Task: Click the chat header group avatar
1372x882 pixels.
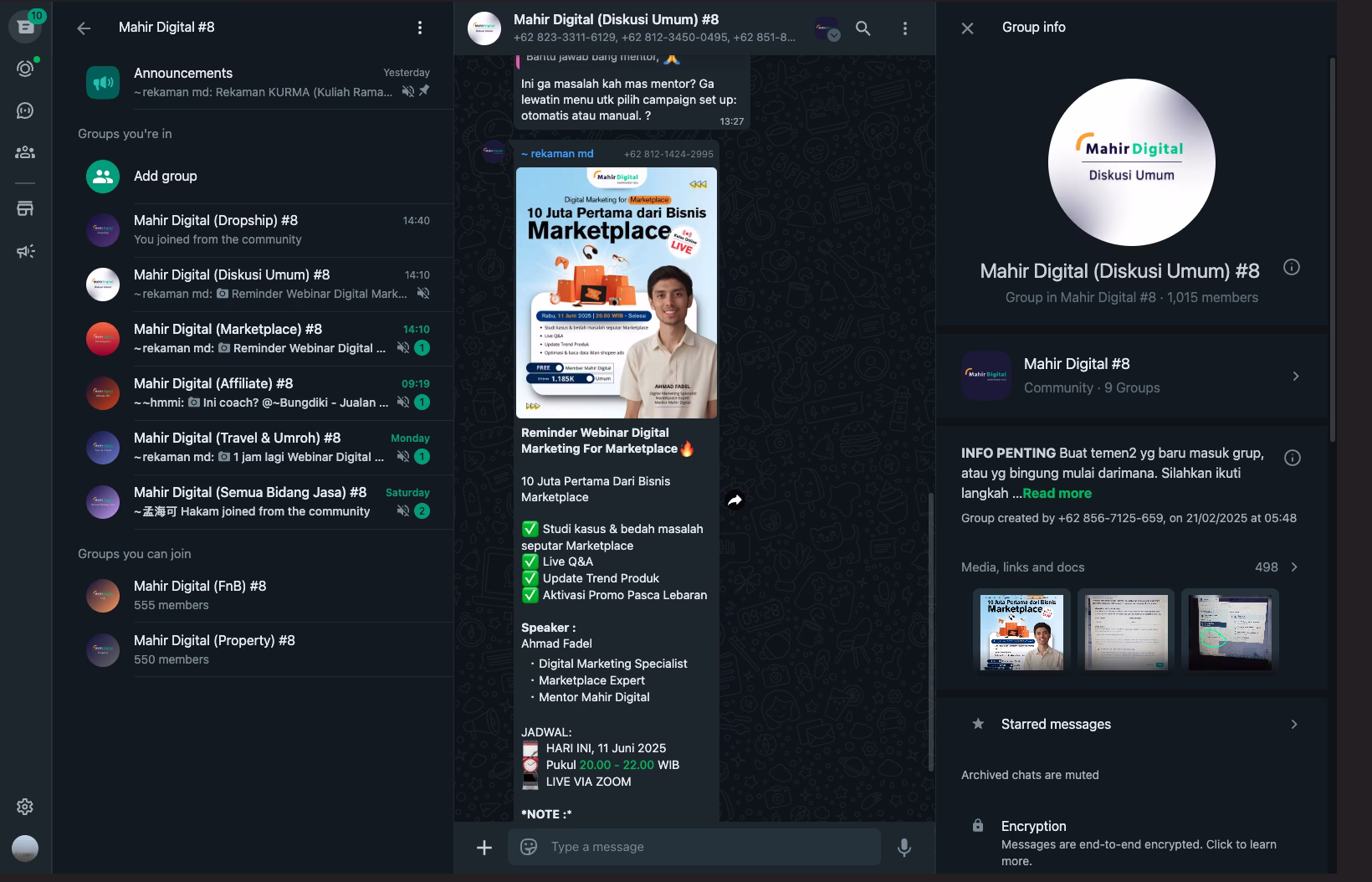Action: tap(484, 28)
